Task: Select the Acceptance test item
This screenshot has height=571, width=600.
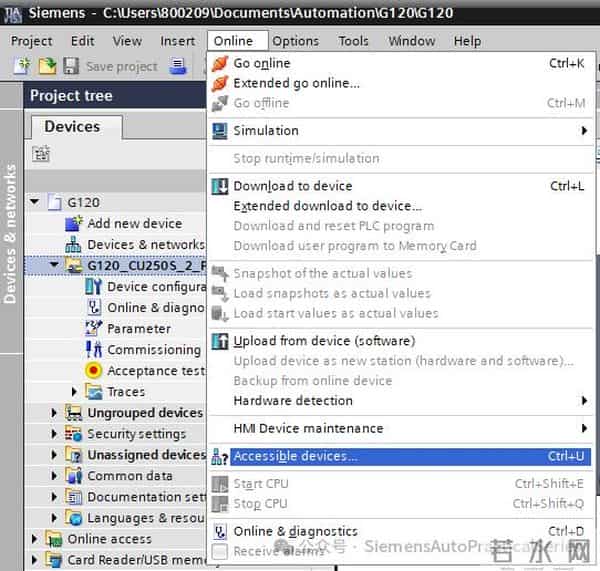Action: point(155,370)
